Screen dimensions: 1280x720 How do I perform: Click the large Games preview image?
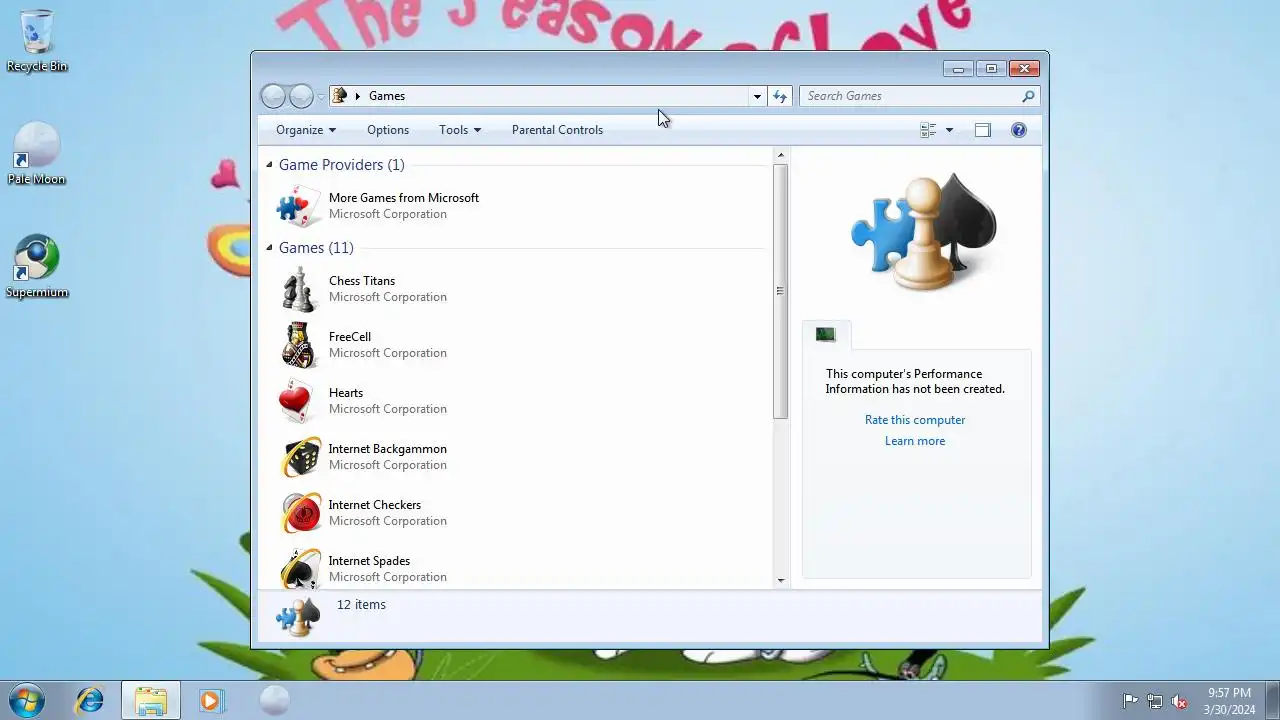(923, 233)
